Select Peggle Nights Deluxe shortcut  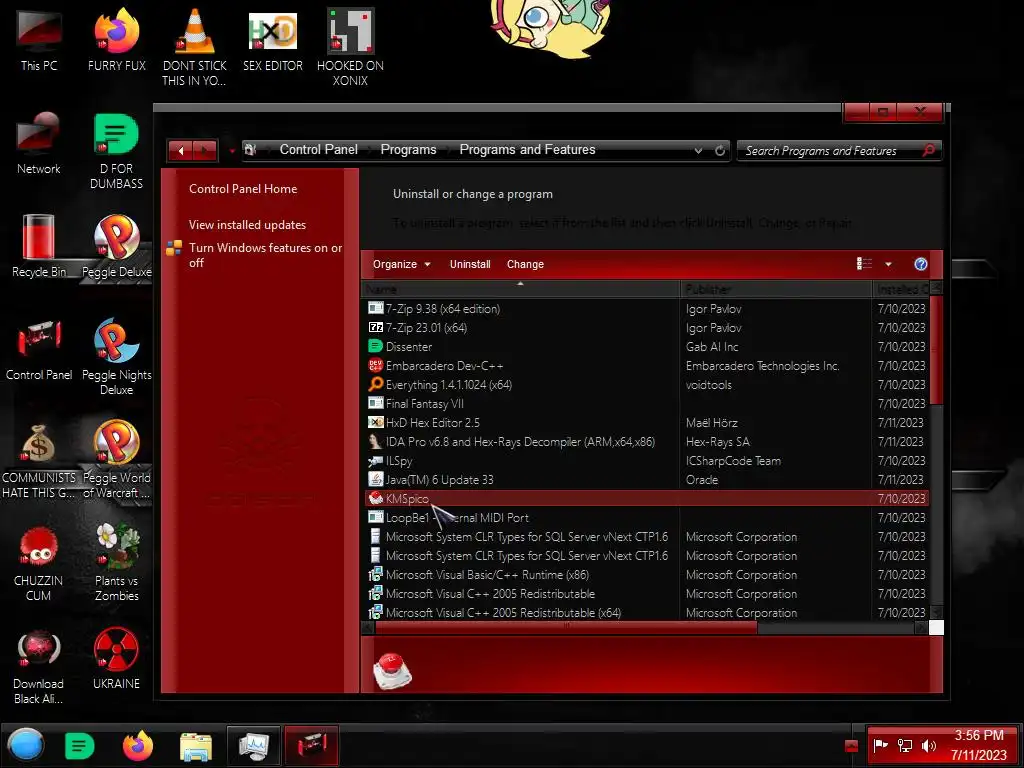click(117, 357)
